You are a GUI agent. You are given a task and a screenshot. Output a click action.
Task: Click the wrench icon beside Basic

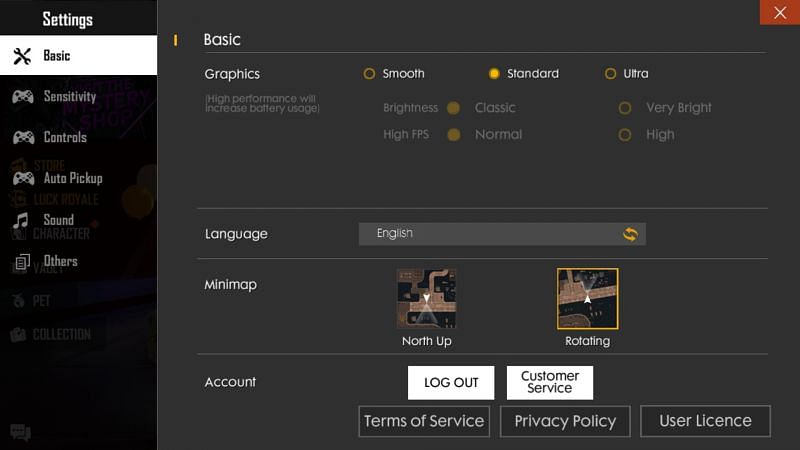click(x=22, y=56)
